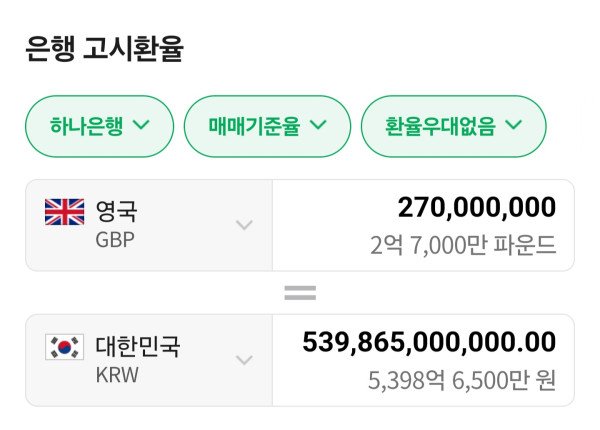Select the 대한민국 country name
Screen dimensions: 600x430
coord(138,346)
